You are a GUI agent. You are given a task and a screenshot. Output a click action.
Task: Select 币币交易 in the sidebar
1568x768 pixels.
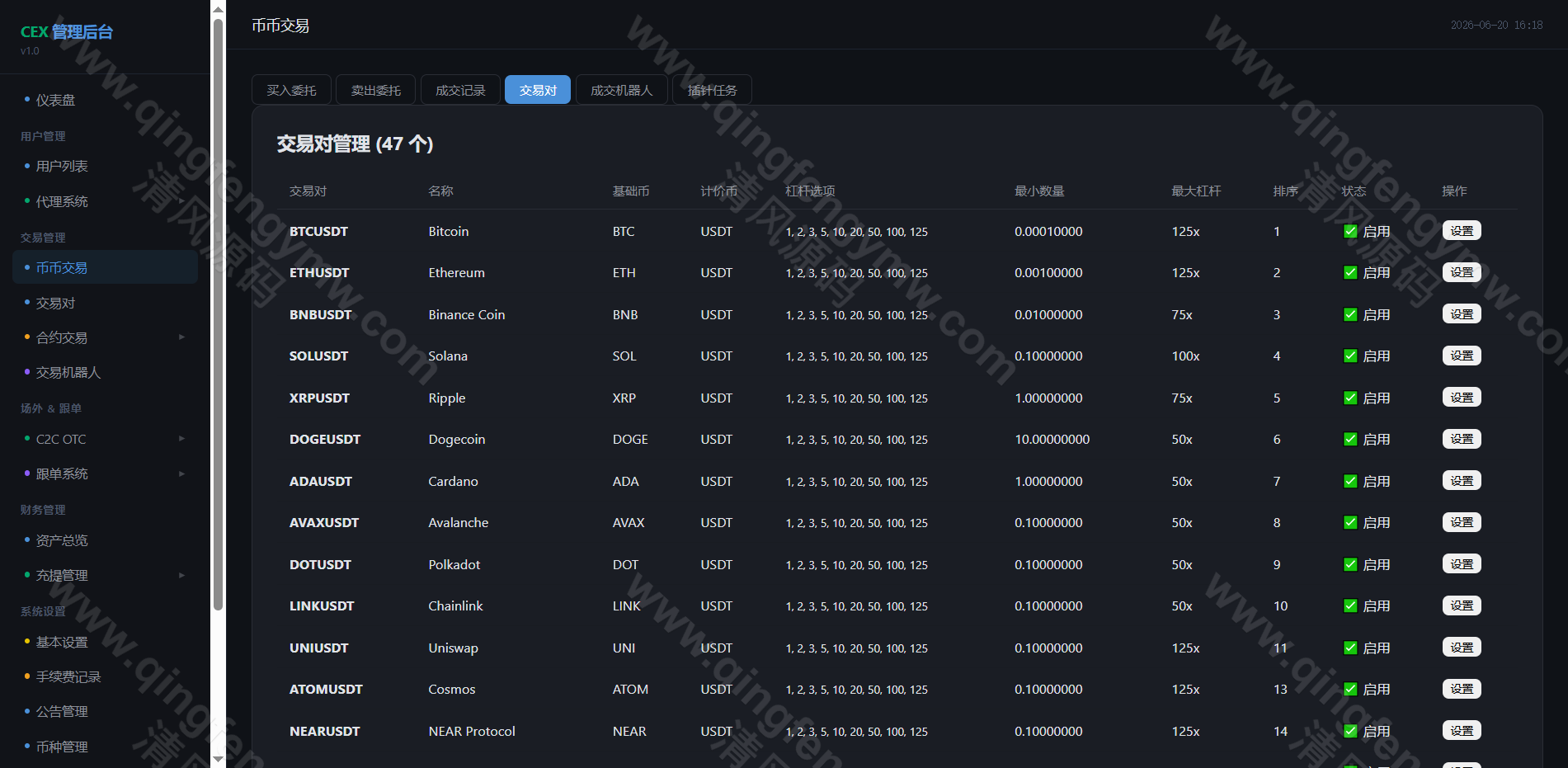point(105,267)
